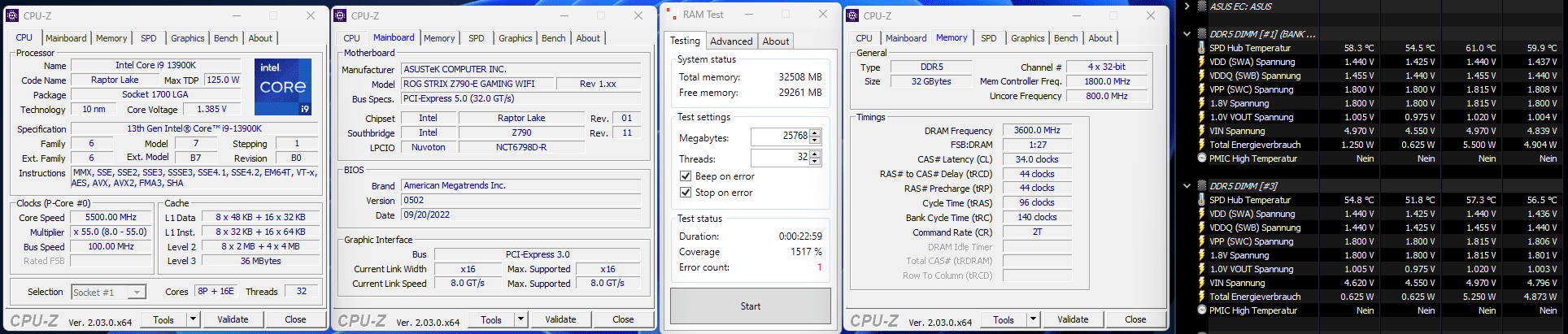Switch to the Advanced tab in RAM Test

731,41
